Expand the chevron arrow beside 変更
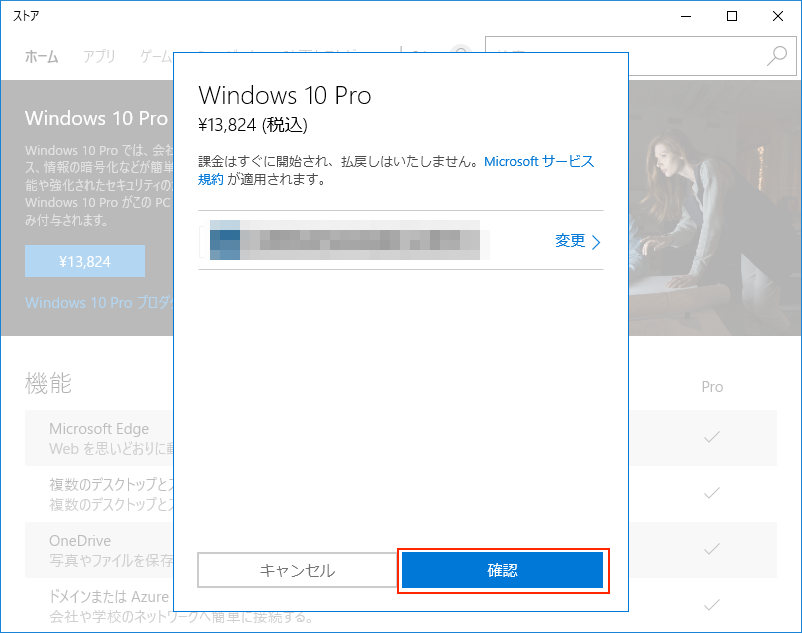The width and height of the screenshot is (802, 633). point(596,242)
